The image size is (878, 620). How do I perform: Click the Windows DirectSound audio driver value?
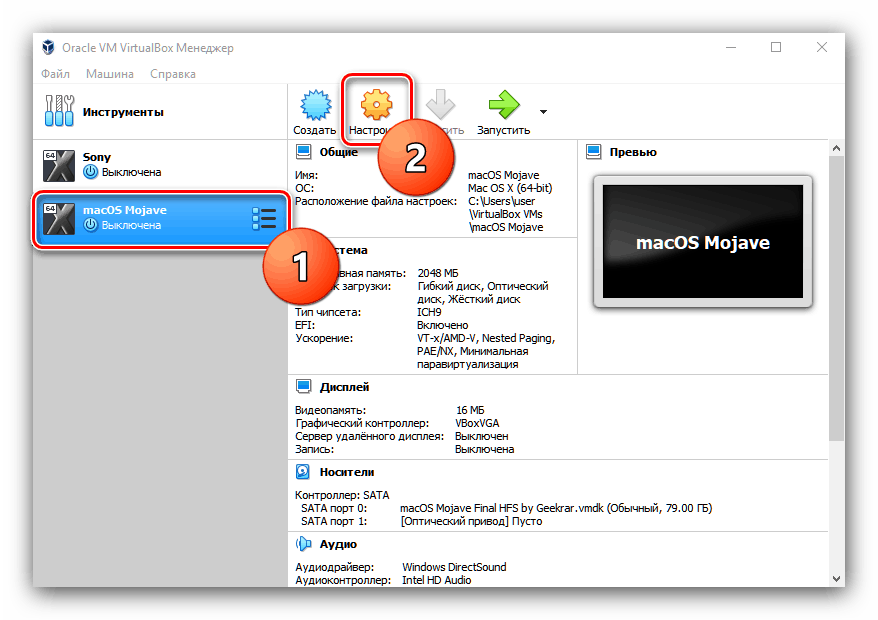[x=454, y=567]
